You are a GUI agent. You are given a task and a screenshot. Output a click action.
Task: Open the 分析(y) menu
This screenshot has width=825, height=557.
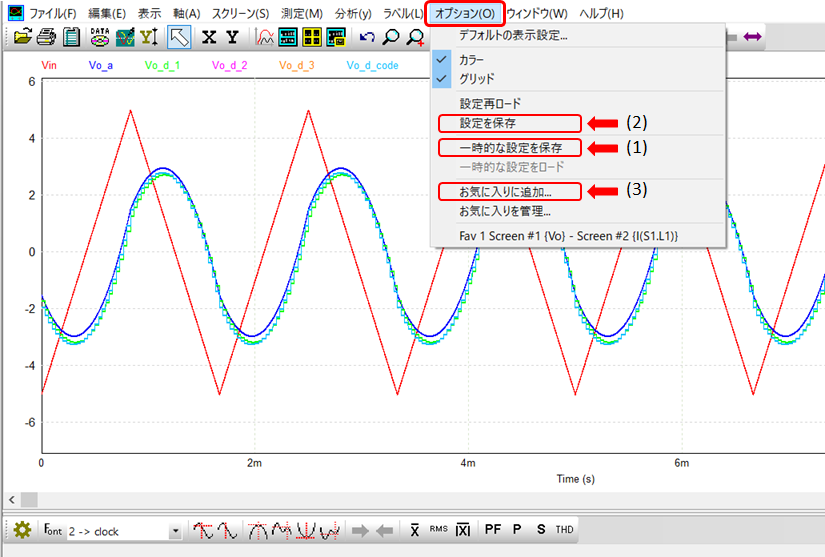[x=353, y=14]
